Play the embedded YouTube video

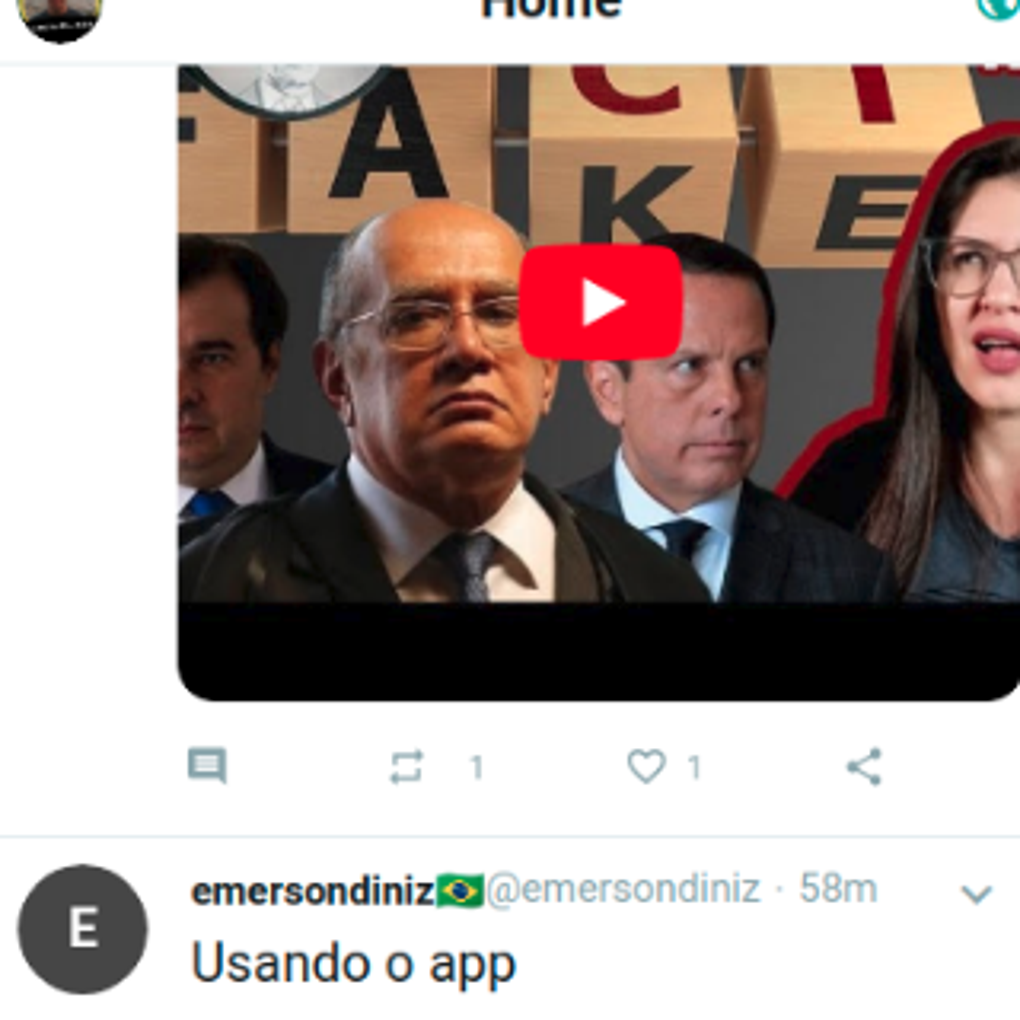[600, 302]
